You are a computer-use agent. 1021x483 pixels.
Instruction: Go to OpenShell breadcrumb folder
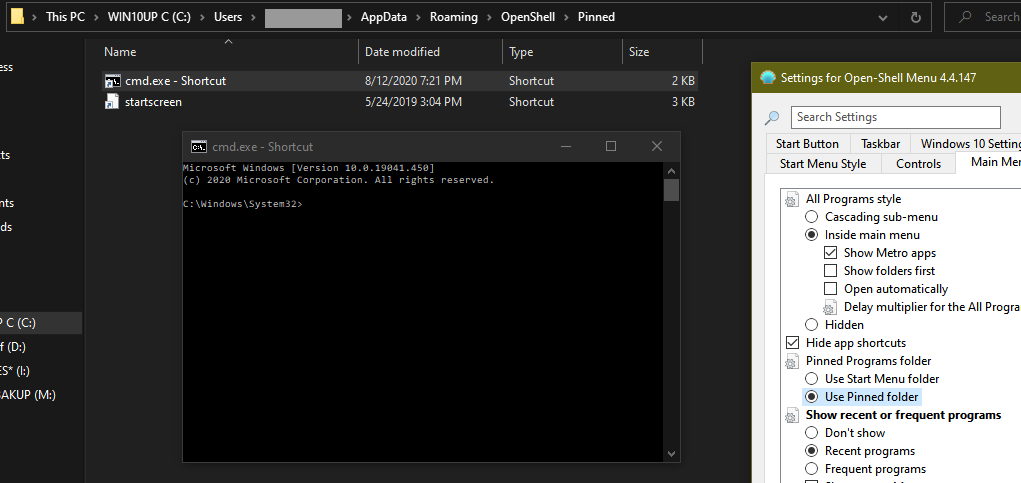pos(527,17)
